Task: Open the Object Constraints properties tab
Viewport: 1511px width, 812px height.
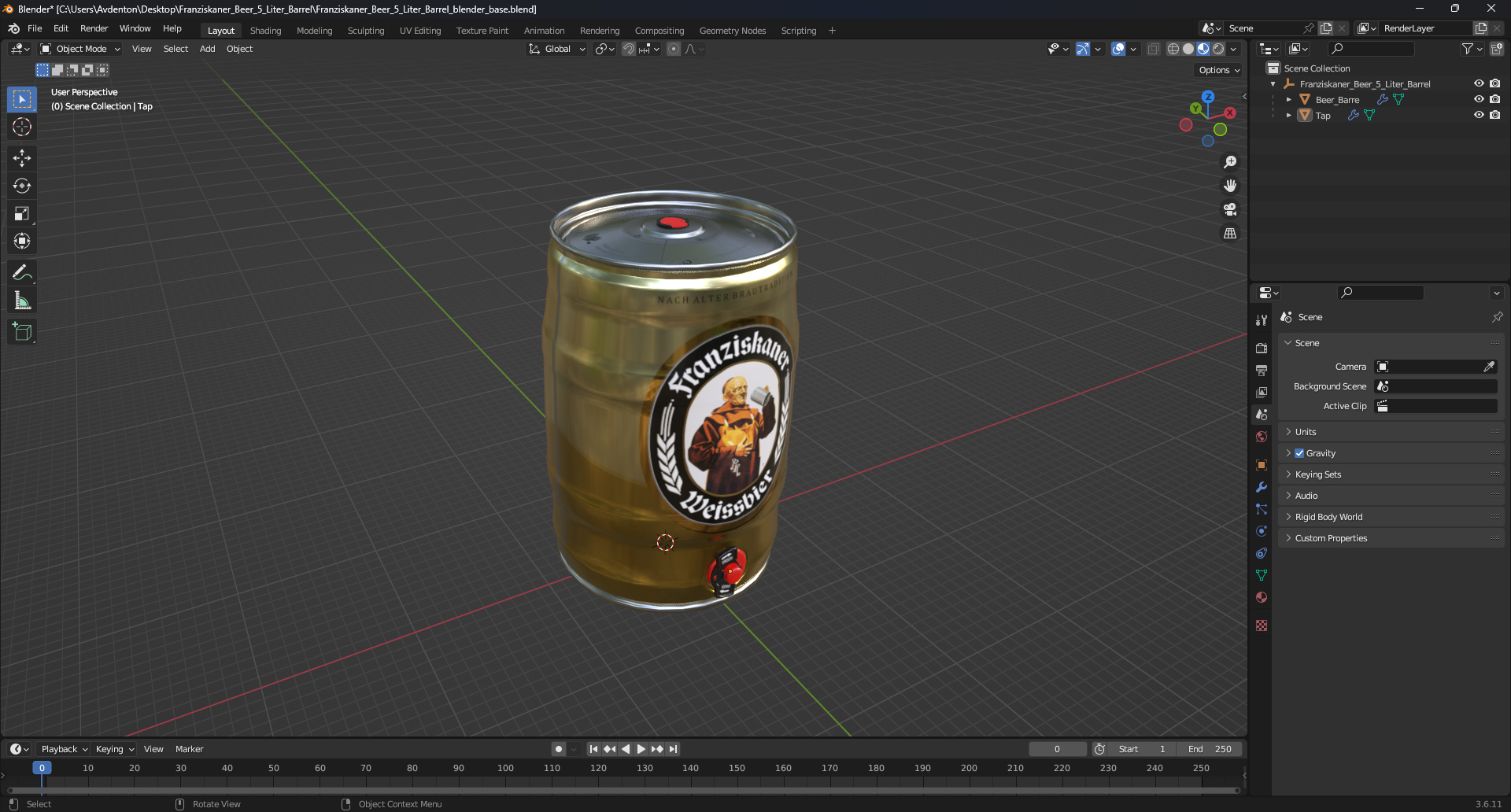Action: click(1262, 553)
